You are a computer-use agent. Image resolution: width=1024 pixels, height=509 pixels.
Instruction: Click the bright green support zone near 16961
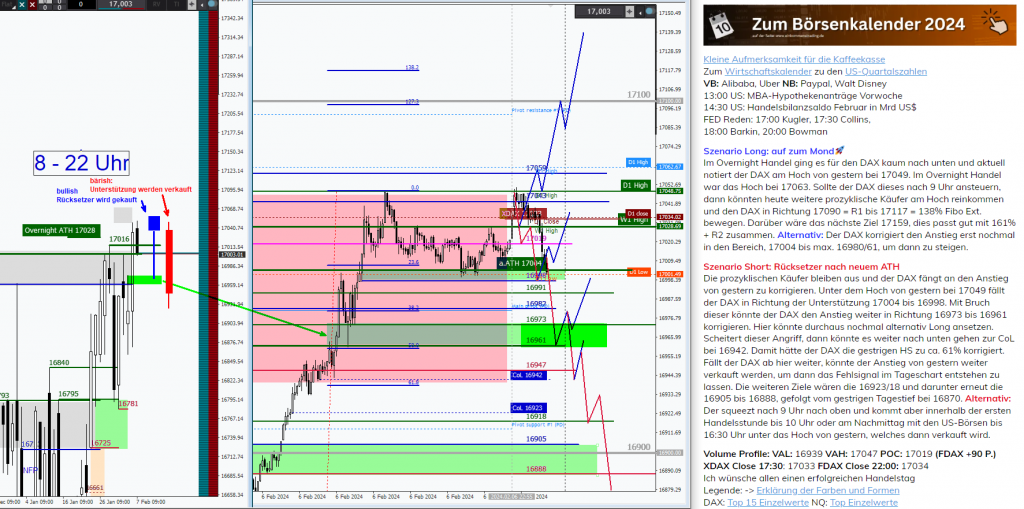tap(575, 335)
